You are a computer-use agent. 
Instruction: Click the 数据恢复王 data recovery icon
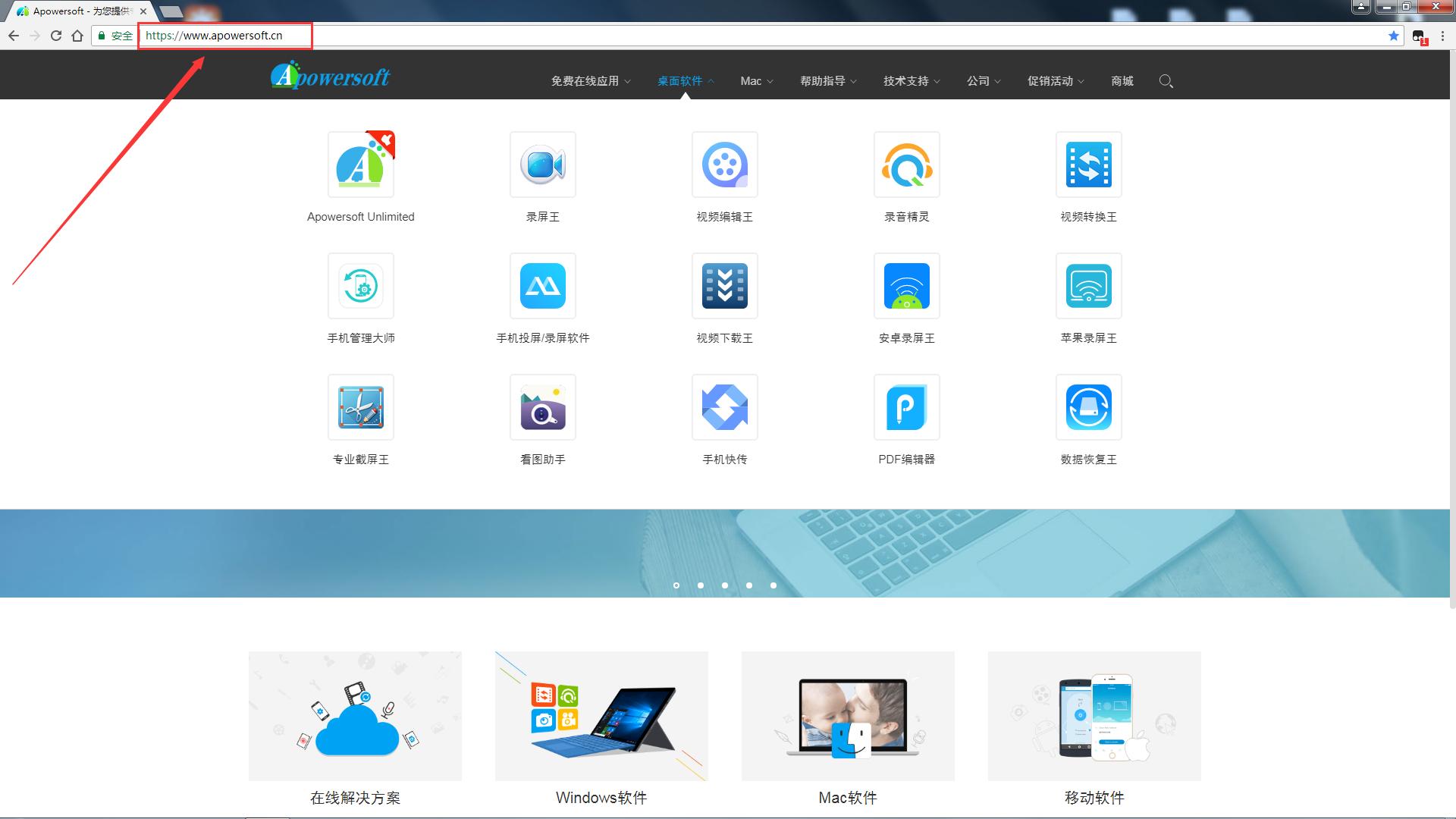(x=1088, y=407)
